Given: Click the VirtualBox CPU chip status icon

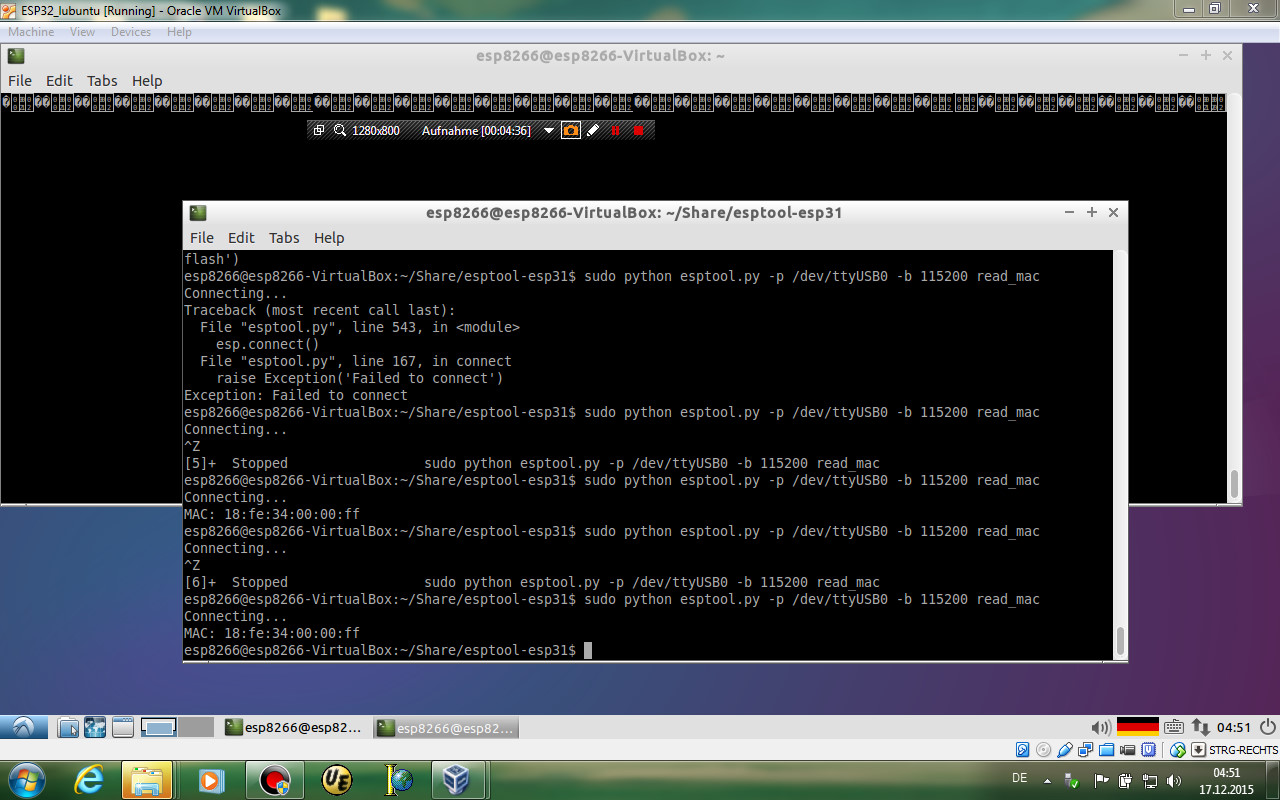Looking at the screenshot, I should (1150, 750).
